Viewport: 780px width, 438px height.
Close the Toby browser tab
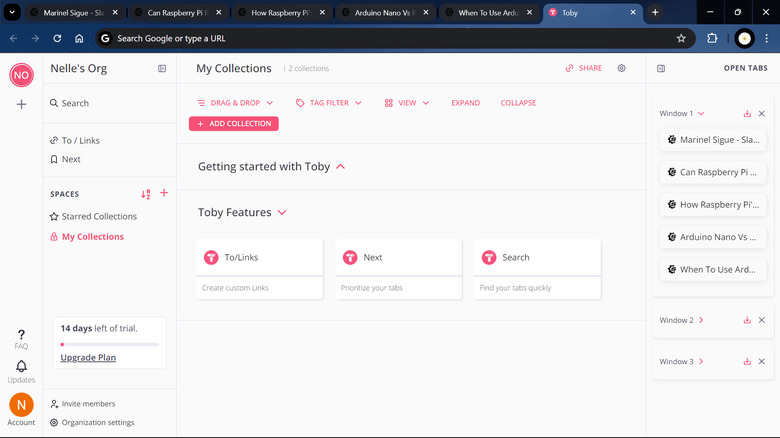pos(633,12)
